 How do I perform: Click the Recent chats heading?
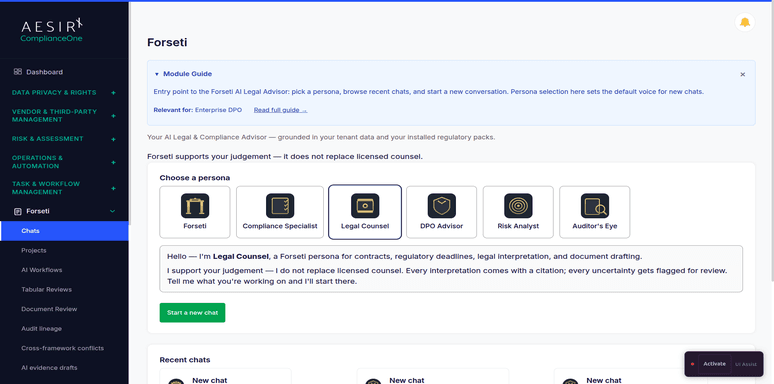pos(185,359)
